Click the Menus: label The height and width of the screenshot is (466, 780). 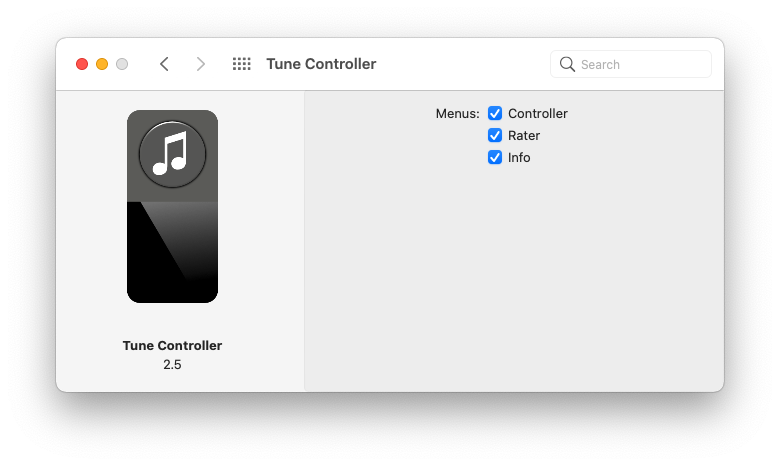(457, 114)
